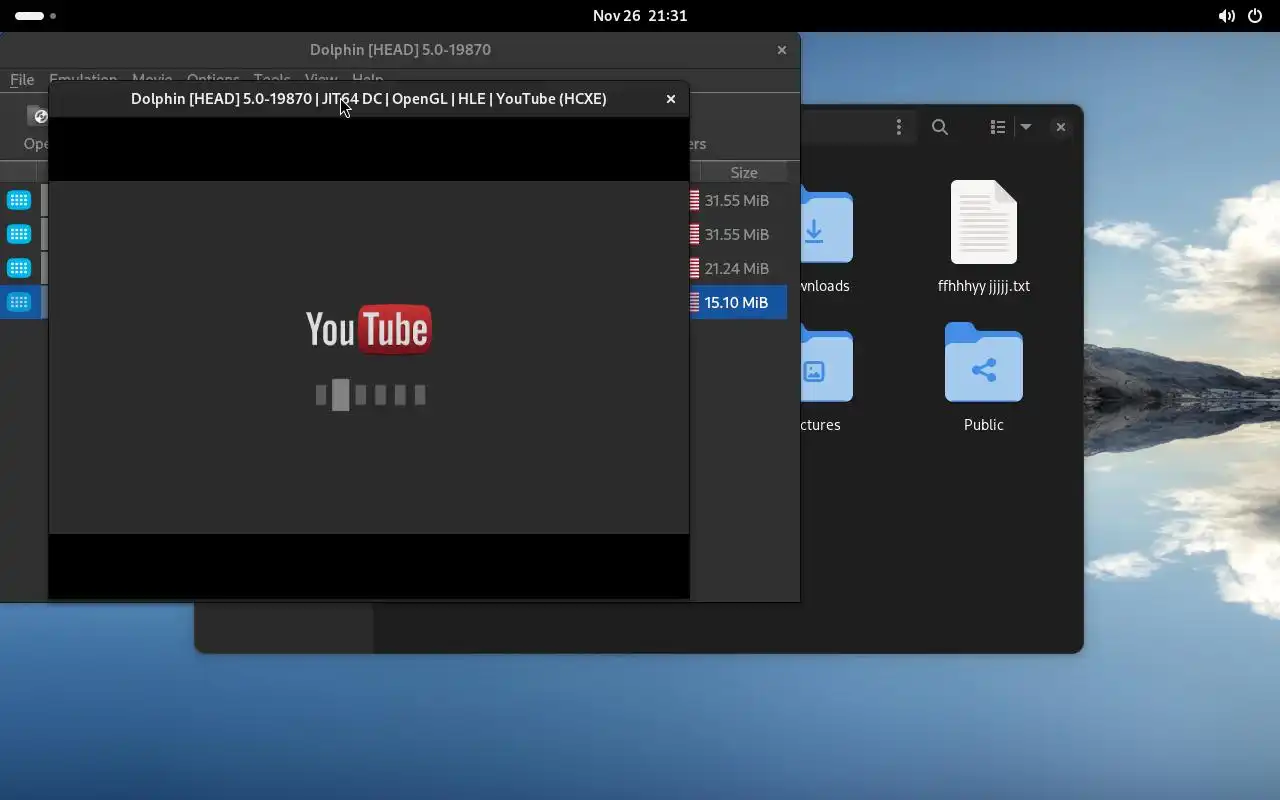
Task: Click the power icon in top bar
Action: click(1256, 16)
